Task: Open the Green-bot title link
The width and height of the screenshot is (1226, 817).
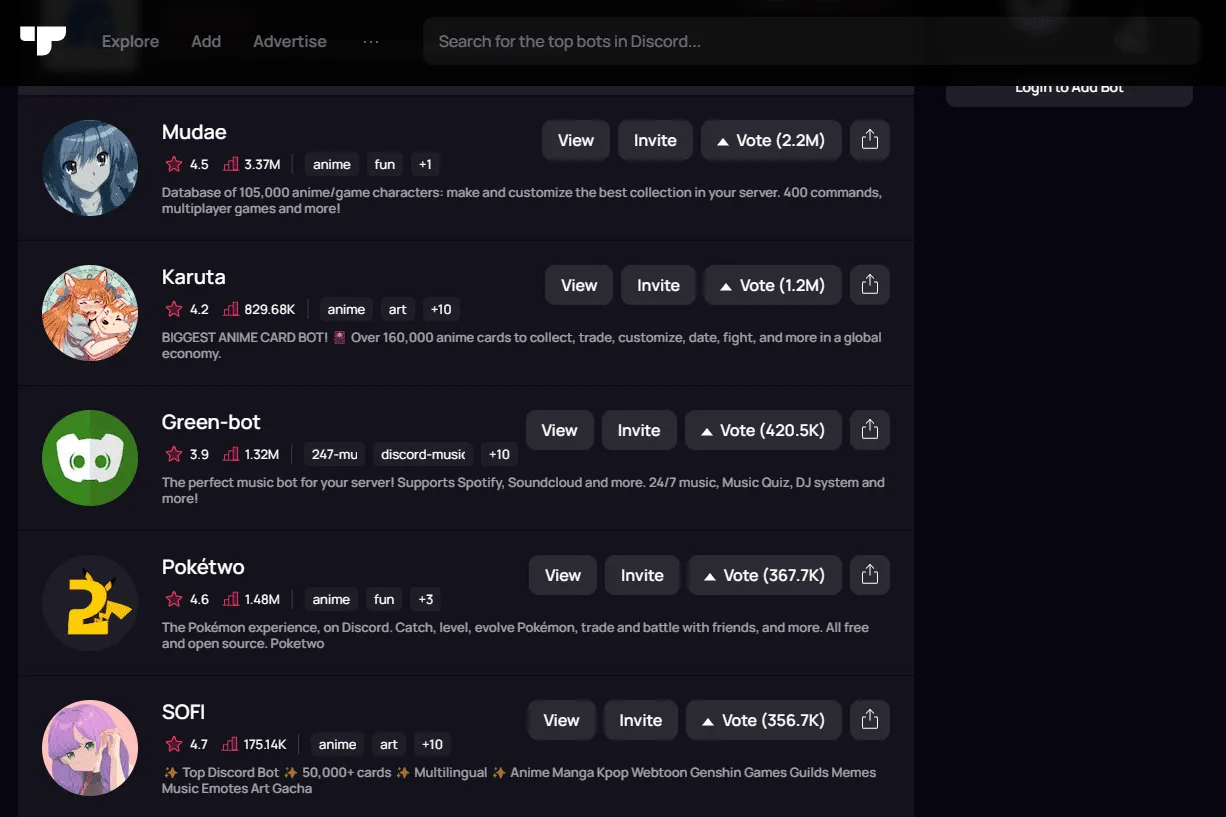Action: (x=211, y=422)
